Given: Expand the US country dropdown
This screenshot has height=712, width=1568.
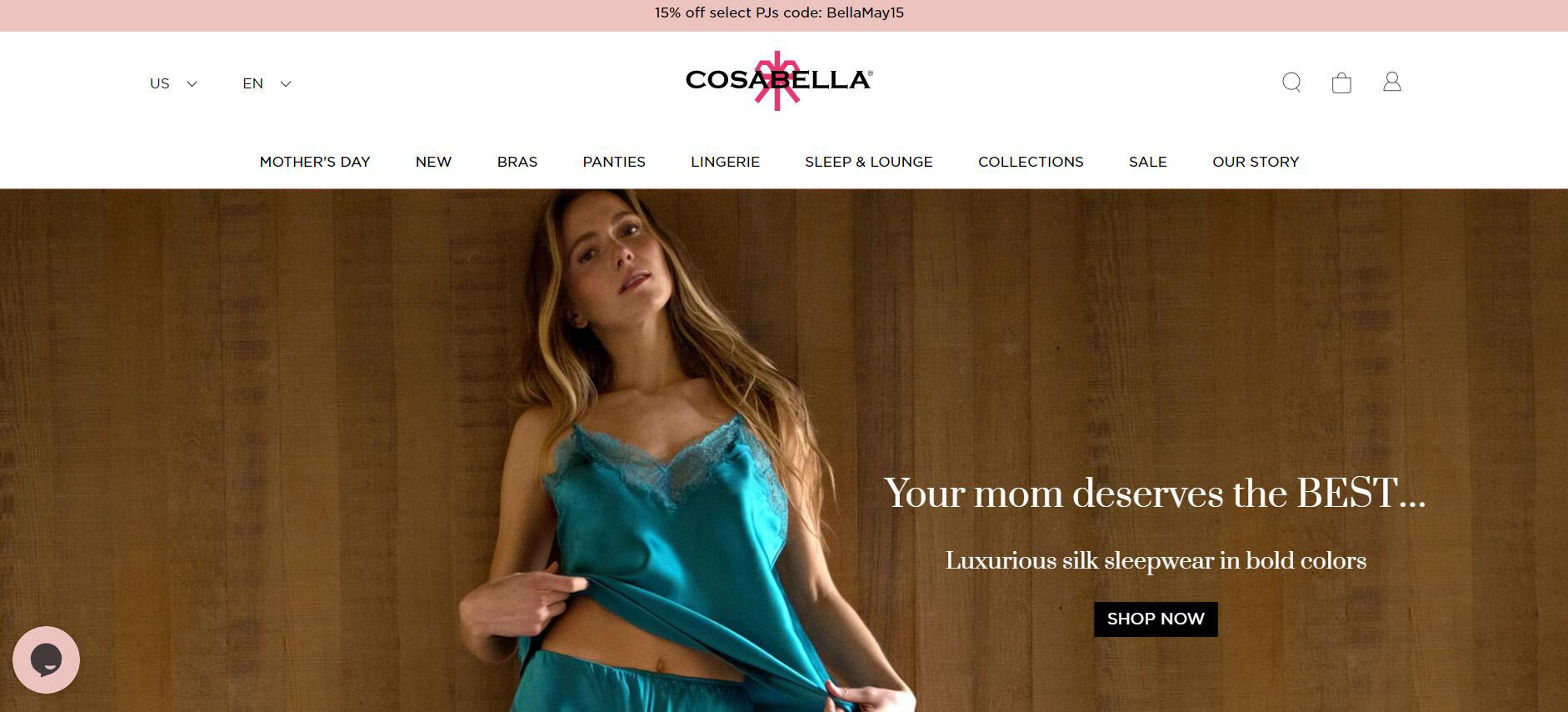Looking at the screenshot, I should [x=173, y=83].
